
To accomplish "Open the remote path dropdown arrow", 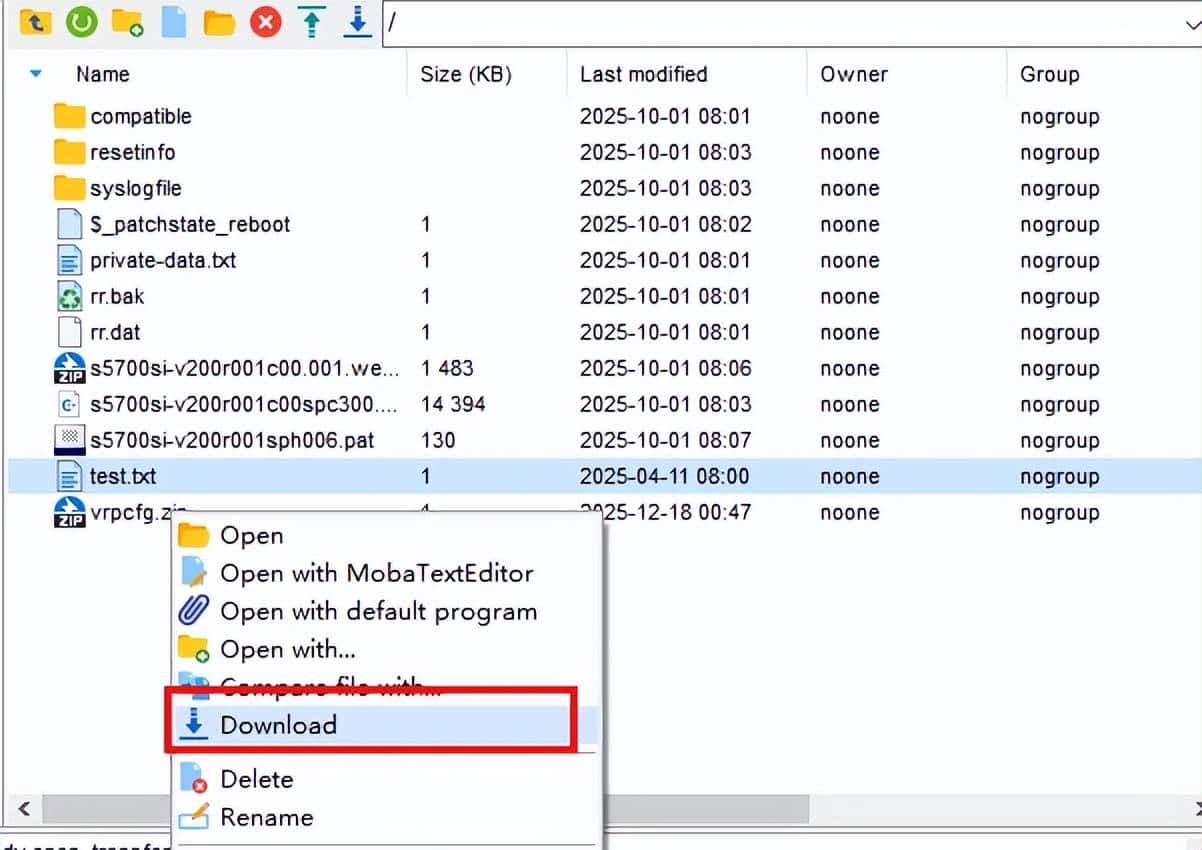I will pos(1190,25).
